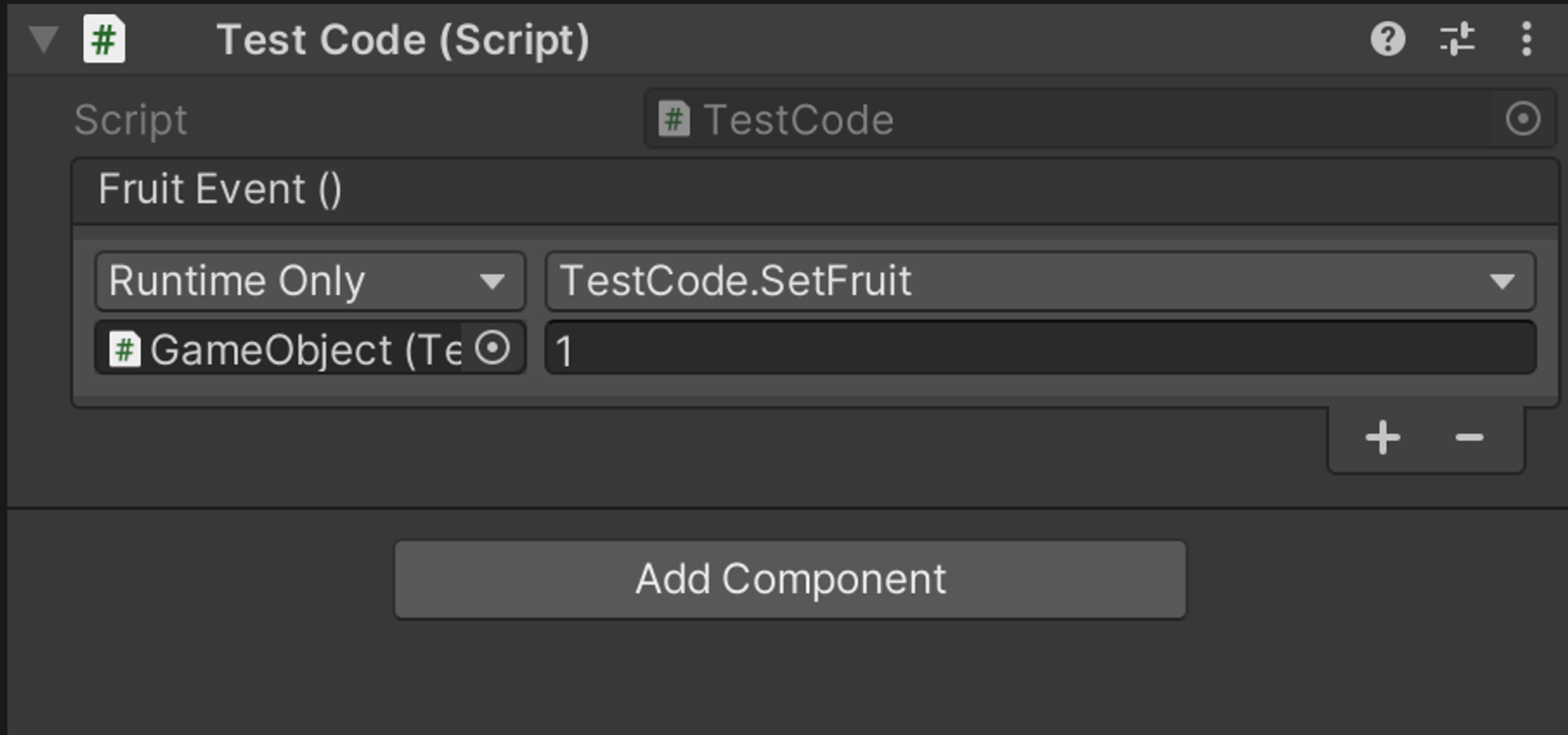Click the Add Component button

pos(790,580)
